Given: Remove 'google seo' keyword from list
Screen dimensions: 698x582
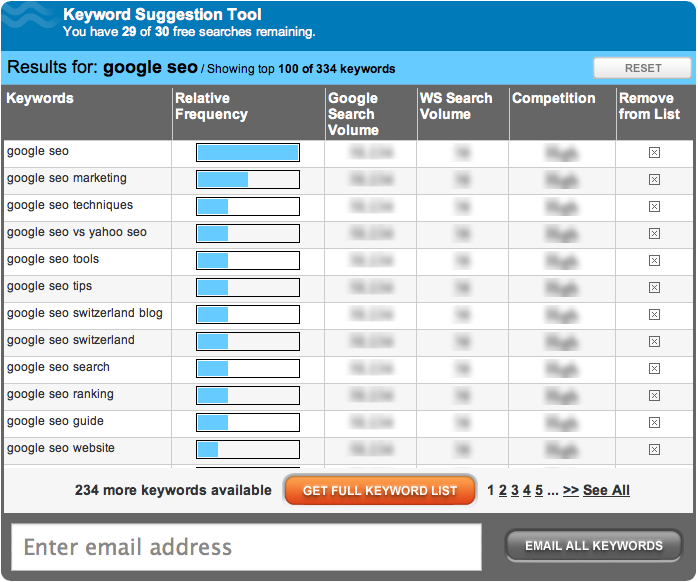Looking at the screenshot, I should pos(654,153).
